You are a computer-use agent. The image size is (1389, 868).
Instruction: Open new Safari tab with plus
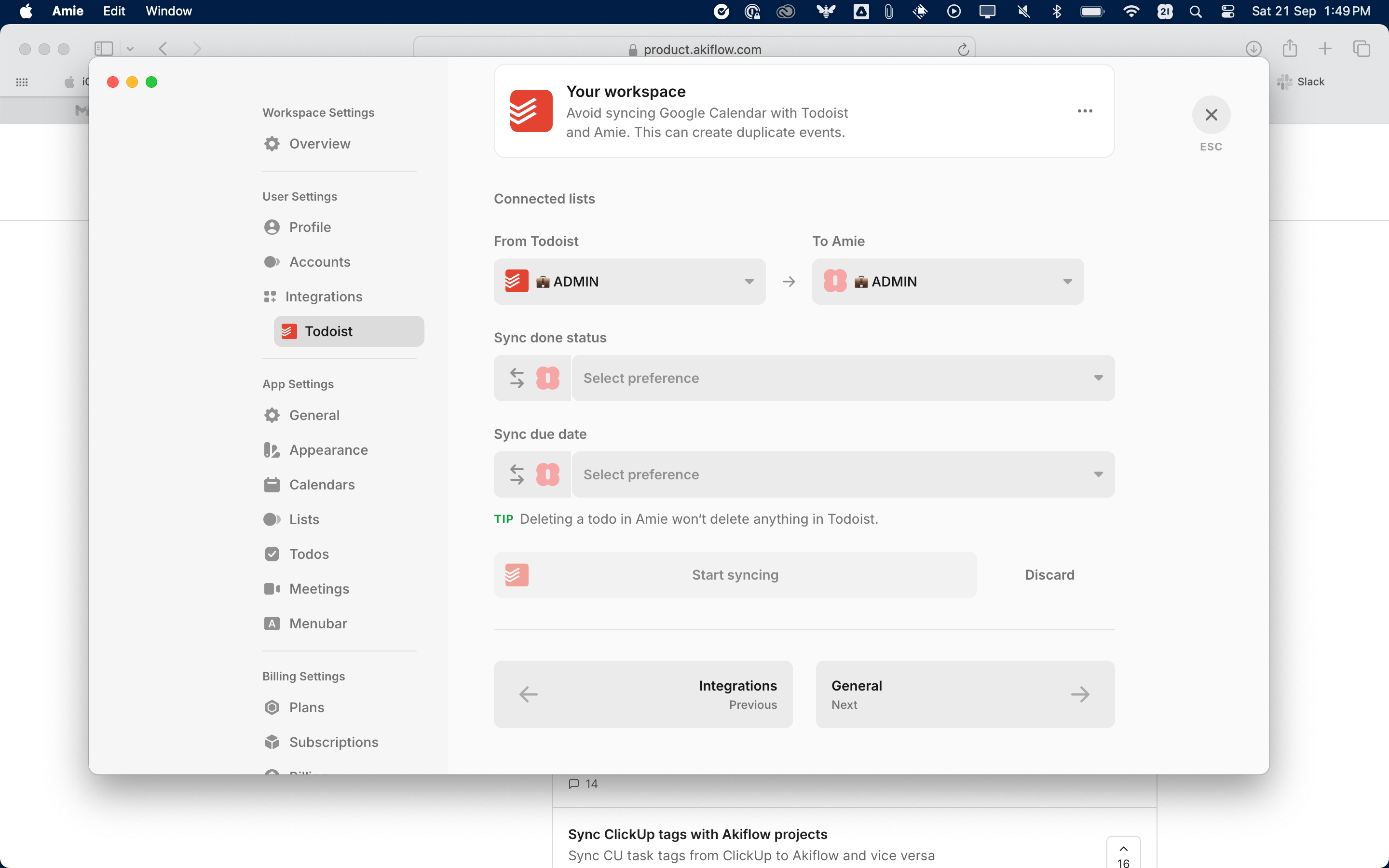(1325, 49)
